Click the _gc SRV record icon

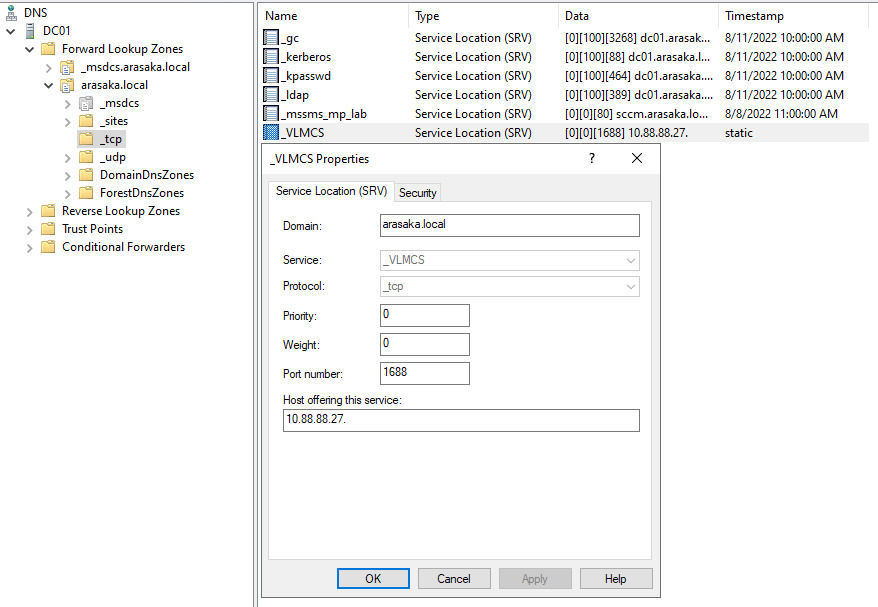click(270, 38)
